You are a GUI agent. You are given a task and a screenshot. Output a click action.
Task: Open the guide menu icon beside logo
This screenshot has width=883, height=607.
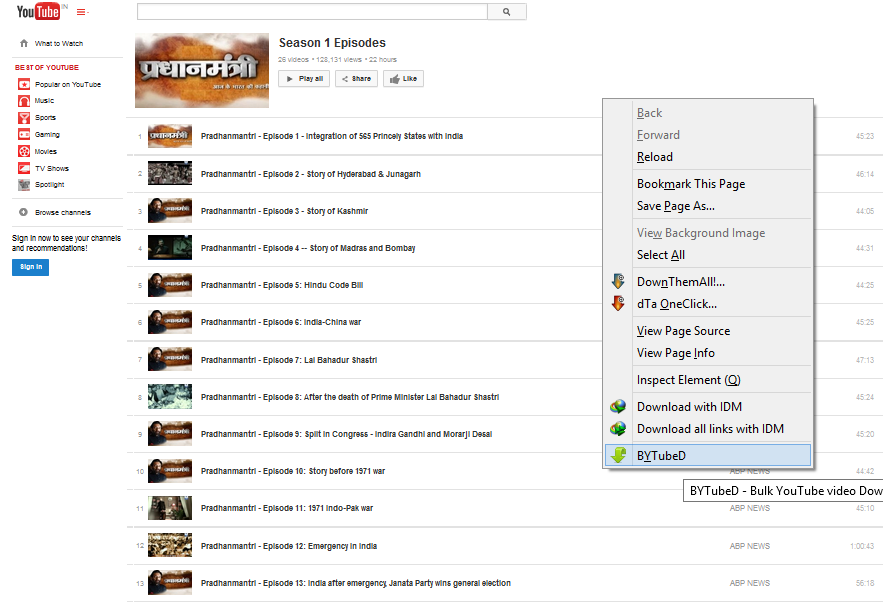pyautogui.click(x=82, y=12)
